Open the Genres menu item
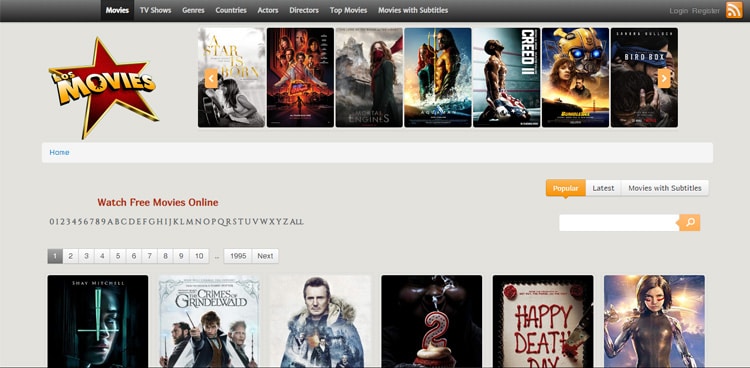Screen dimensions: 750x368 (193, 10)
